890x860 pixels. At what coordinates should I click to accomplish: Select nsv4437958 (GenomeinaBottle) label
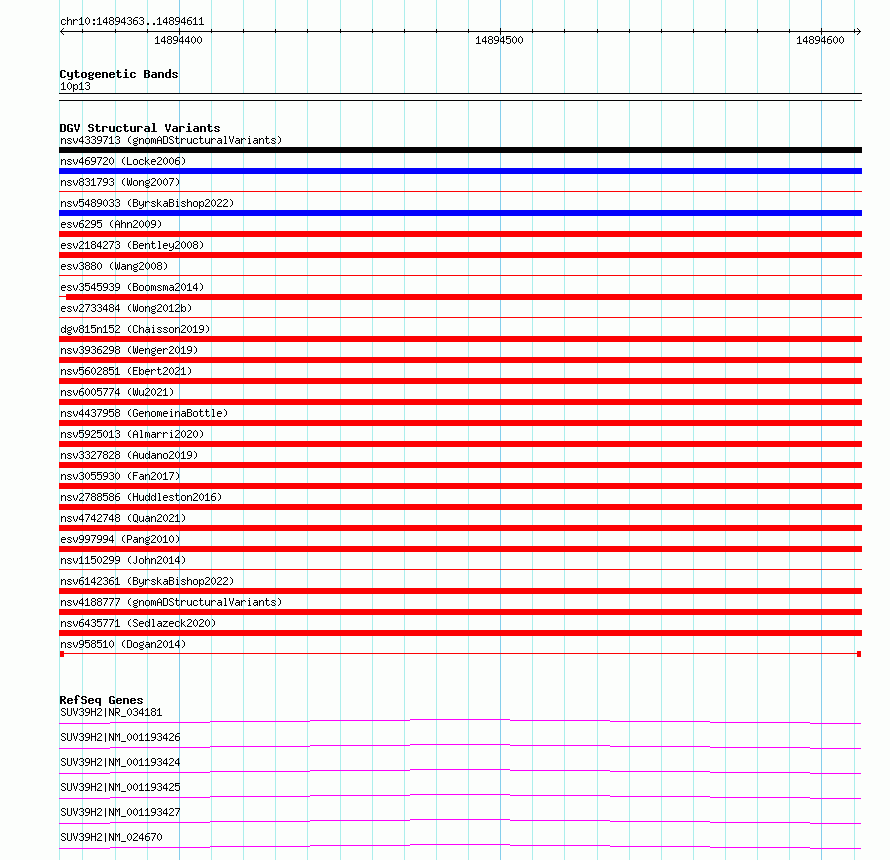tap(144, 413)
